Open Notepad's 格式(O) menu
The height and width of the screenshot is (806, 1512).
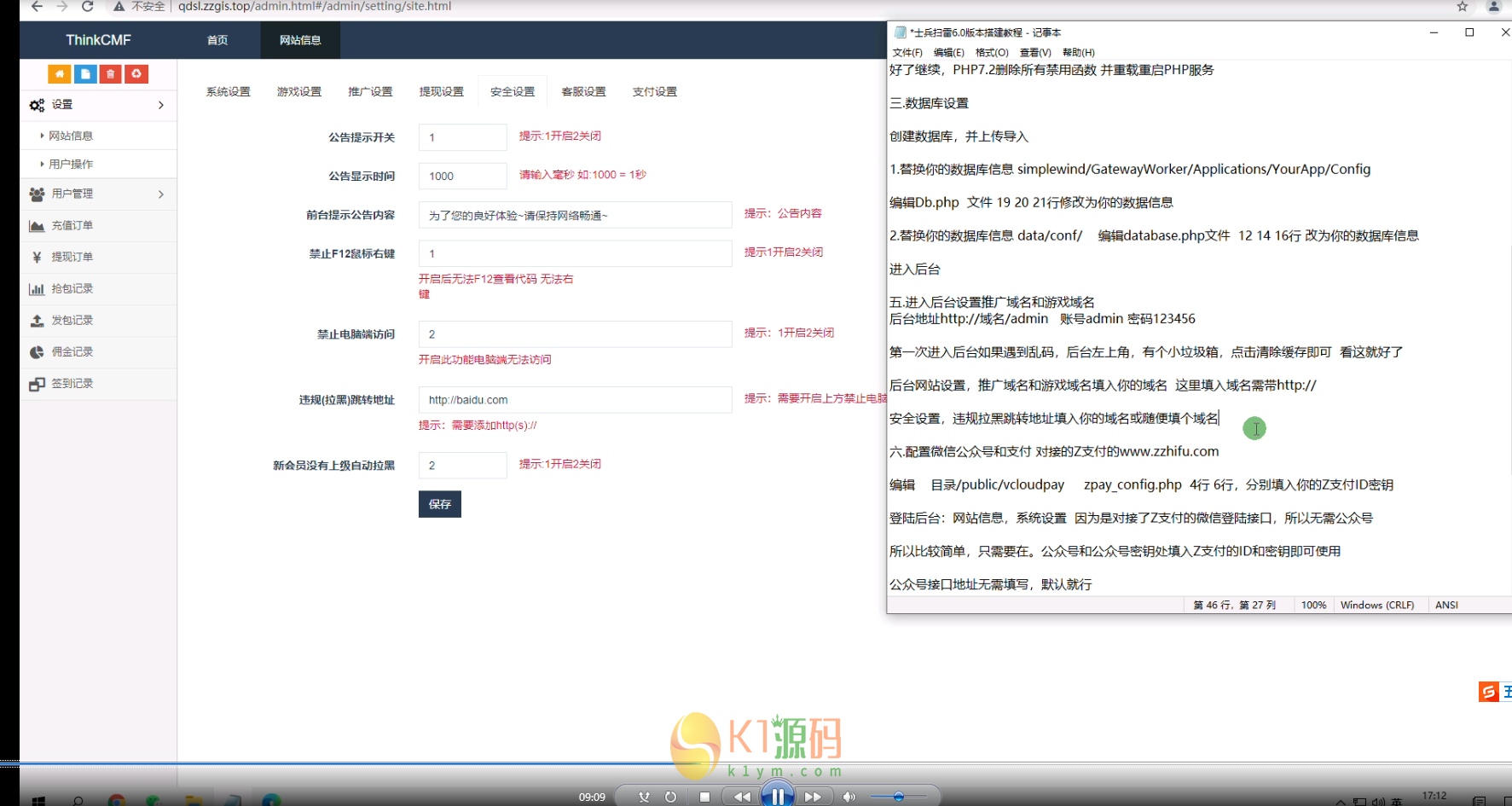992,53
